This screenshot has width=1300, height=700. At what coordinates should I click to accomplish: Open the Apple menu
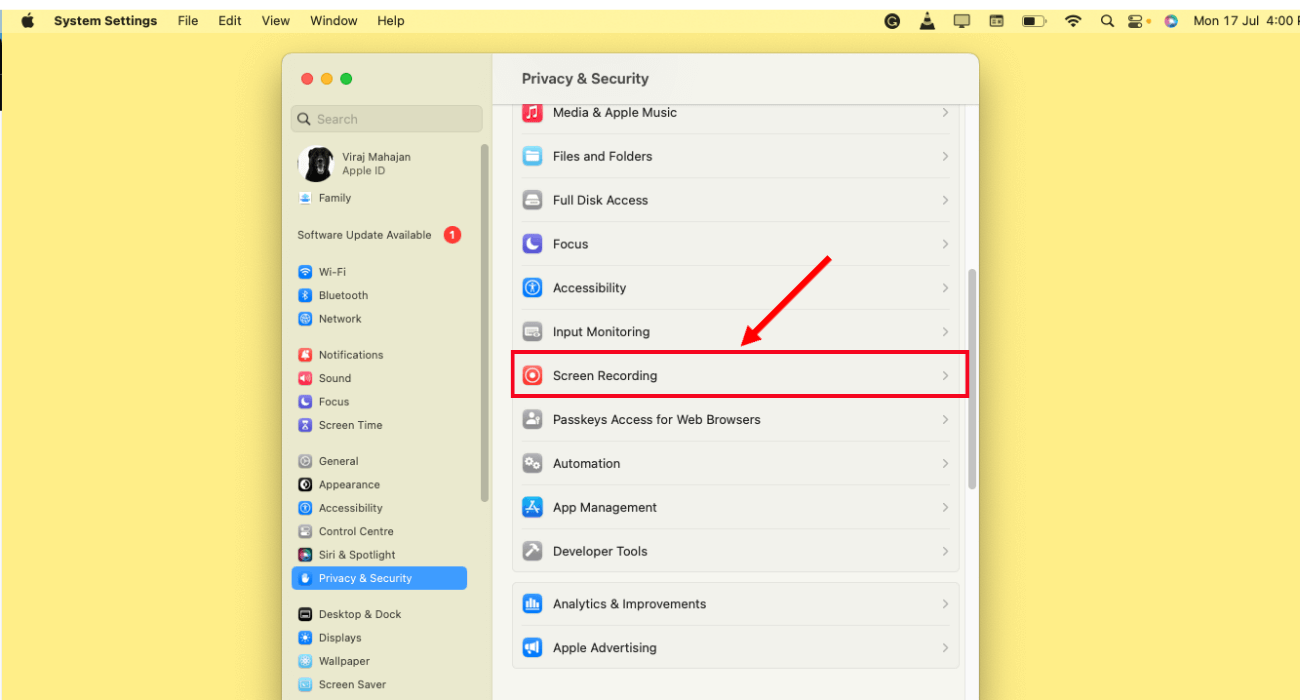click(27, 20)
